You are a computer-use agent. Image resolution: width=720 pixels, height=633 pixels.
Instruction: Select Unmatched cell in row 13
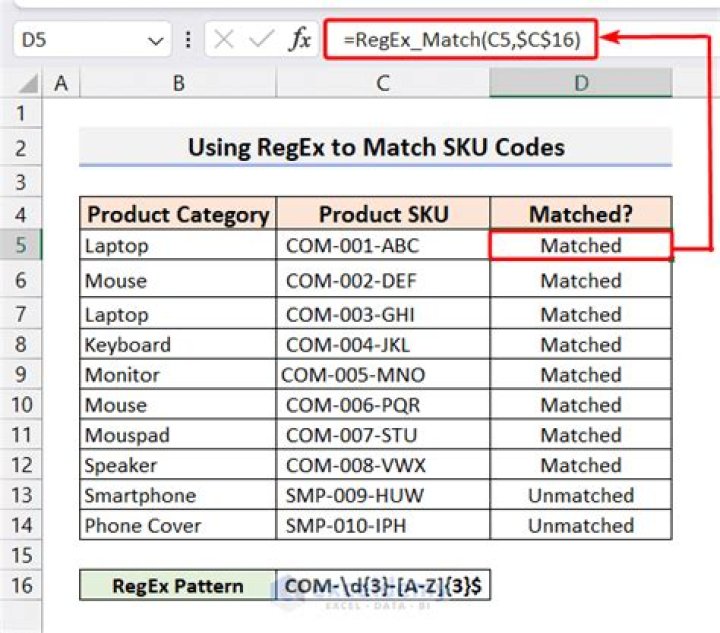pyautogui.click(x=581, y=495)
